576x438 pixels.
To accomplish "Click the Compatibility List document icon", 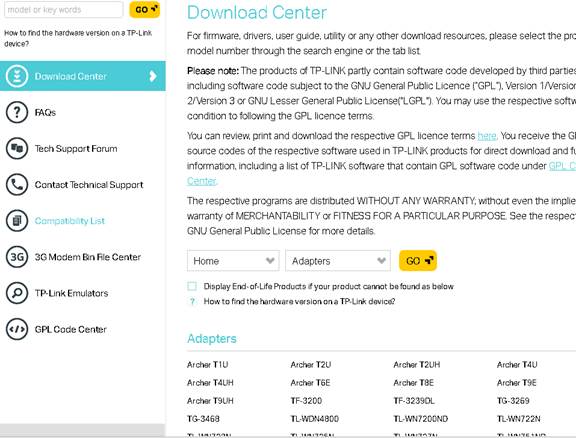I will tap(17, 221).
